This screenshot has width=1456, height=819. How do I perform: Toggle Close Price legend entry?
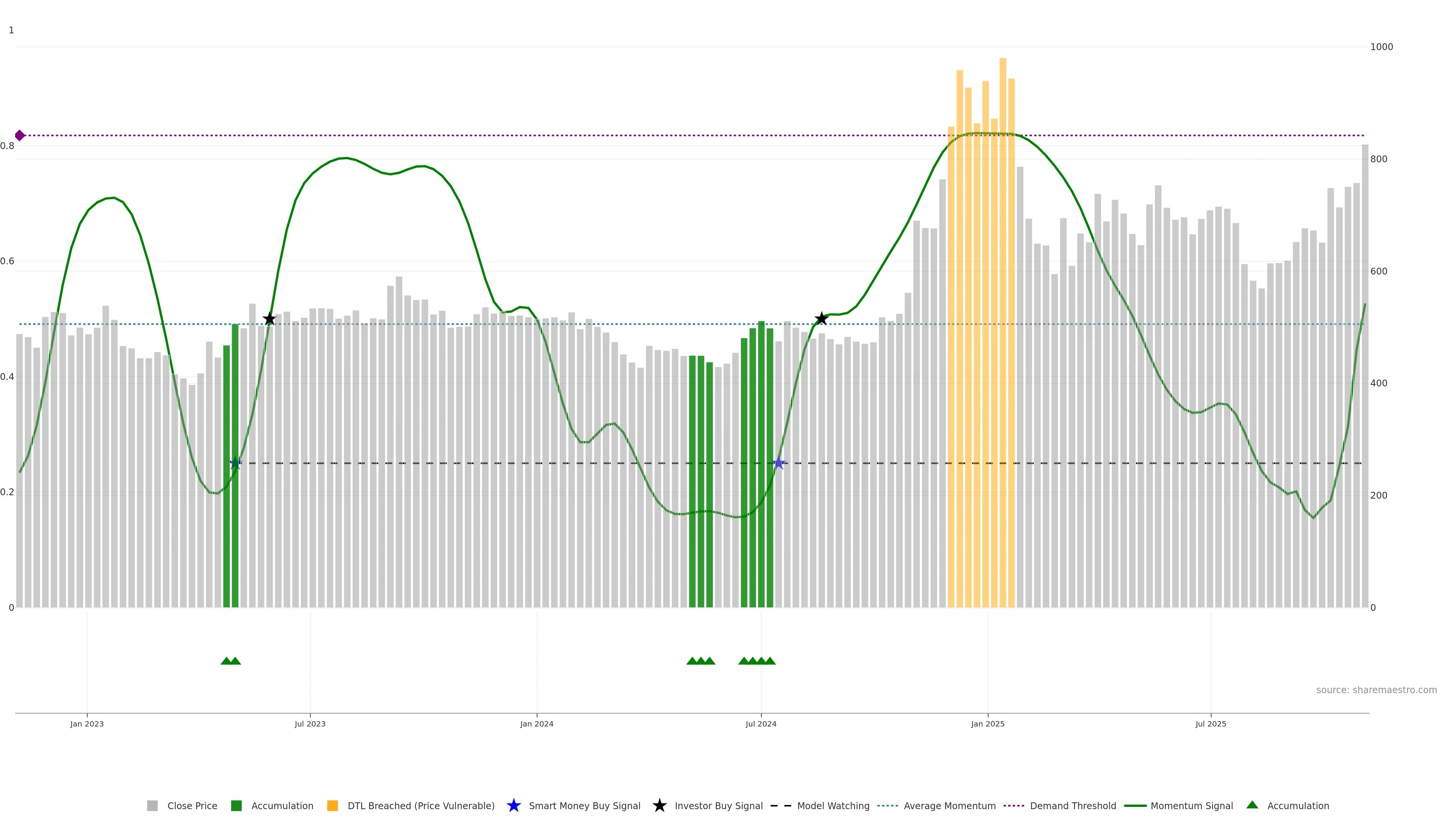(x=191, y=806)
